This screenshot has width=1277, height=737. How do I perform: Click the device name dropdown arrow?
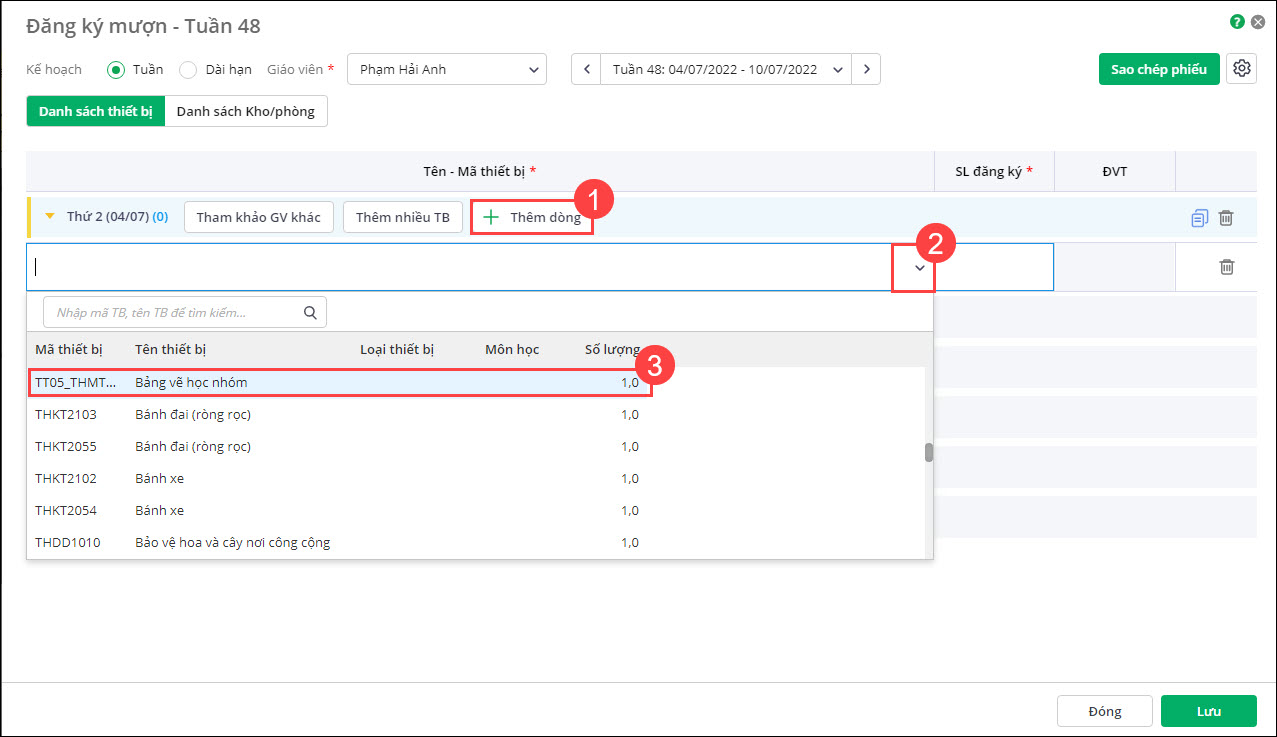coord(920,267)
